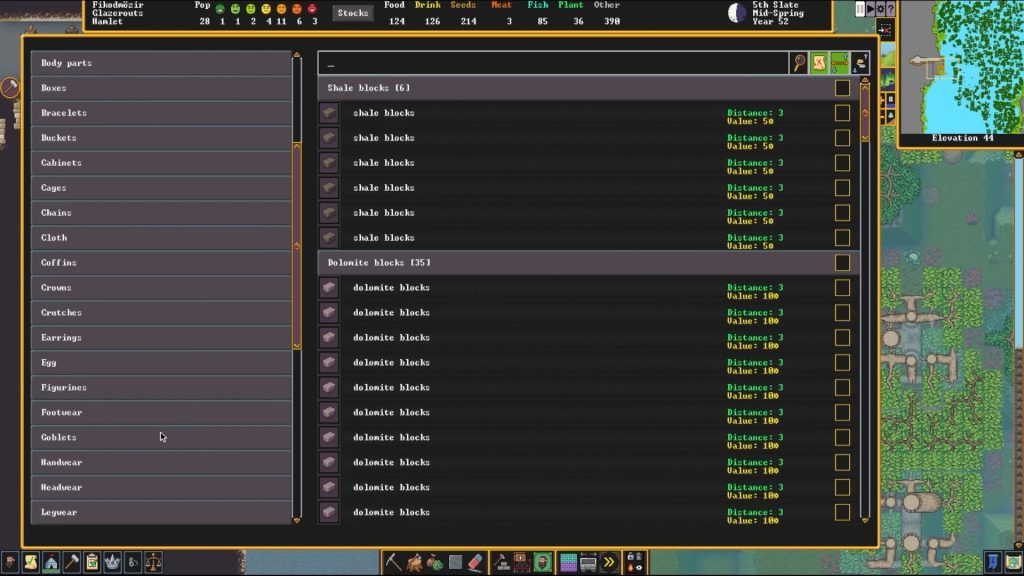
Task: Open the Legwear category
Action: (x=161, y=512)
